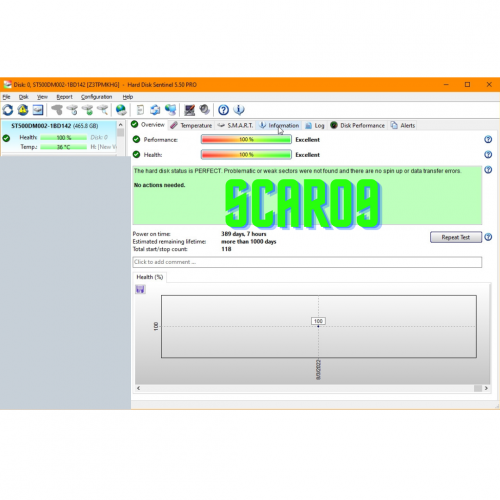Screen dimensions: 500x500
Task: Click the 'Disk: 0' text in disk list
Action: pyautogui.click(x=99, y=137)
